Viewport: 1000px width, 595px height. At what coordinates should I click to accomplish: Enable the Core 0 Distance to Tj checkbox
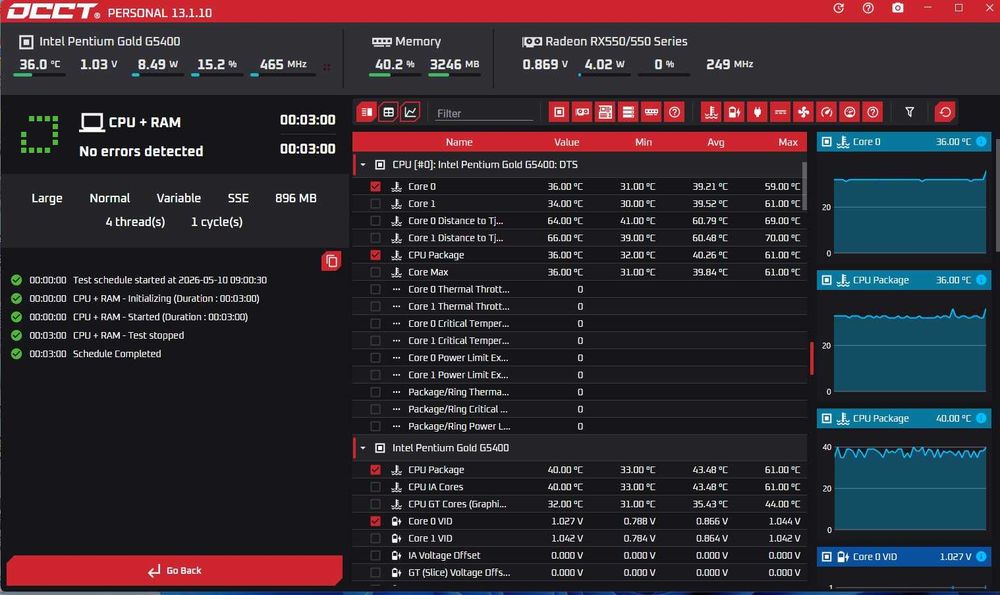375,221
